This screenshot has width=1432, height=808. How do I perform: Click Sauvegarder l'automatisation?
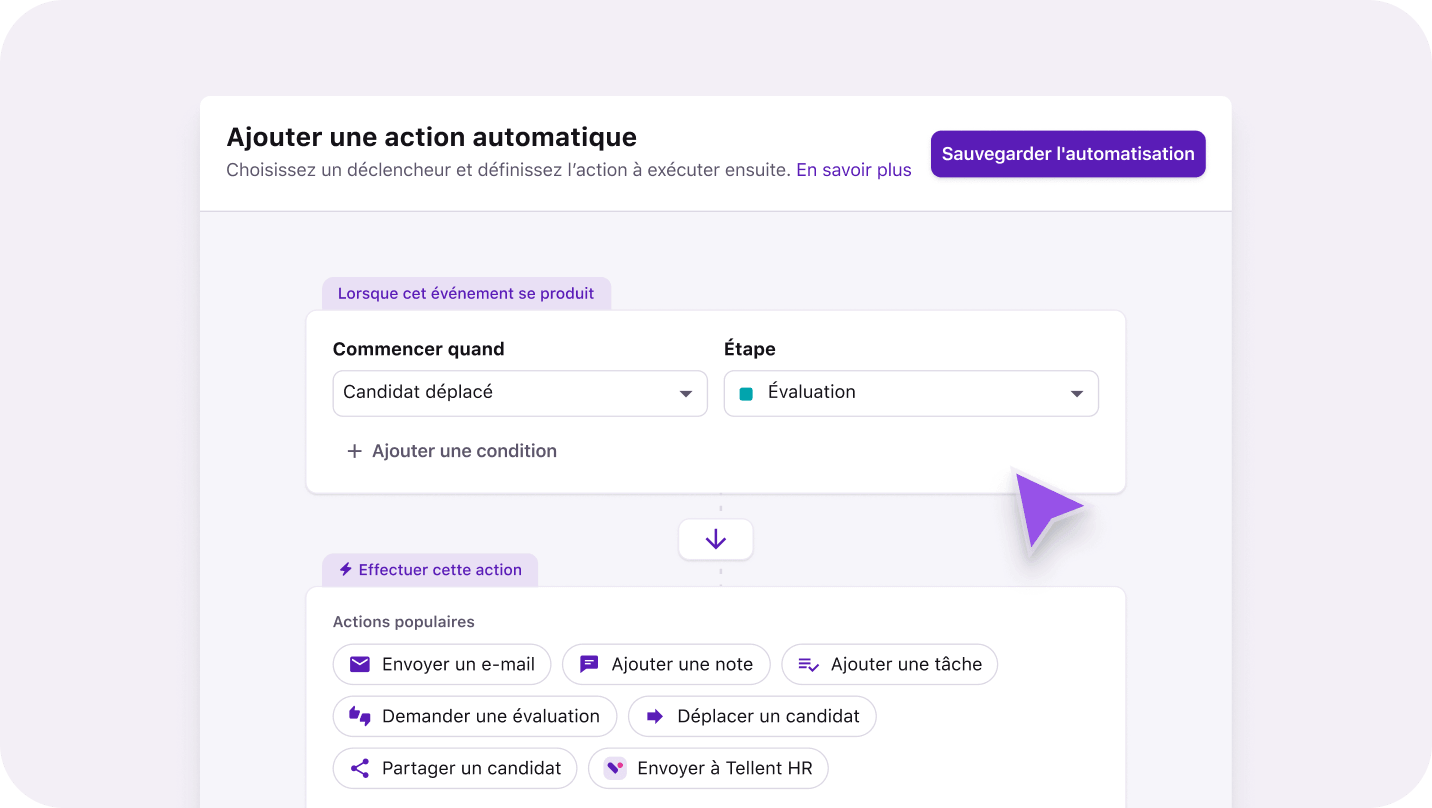1067,154
